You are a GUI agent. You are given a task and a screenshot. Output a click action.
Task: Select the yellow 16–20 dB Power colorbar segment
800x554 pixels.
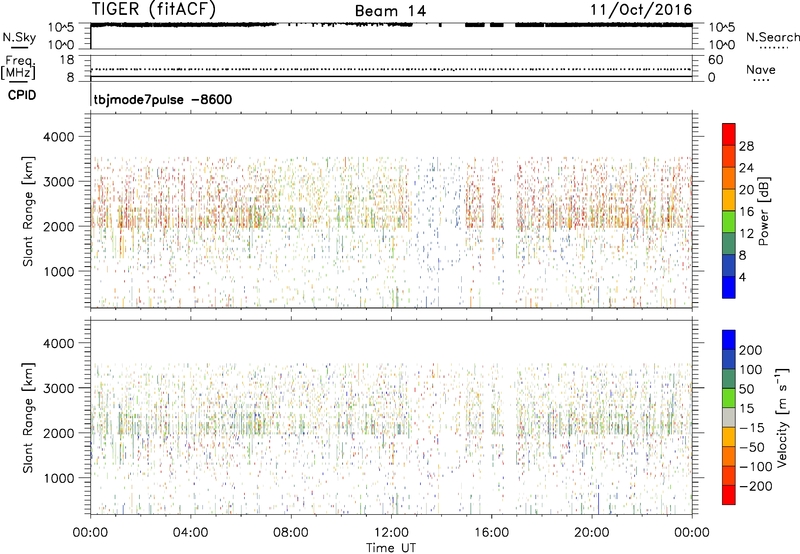coord(729,200)
